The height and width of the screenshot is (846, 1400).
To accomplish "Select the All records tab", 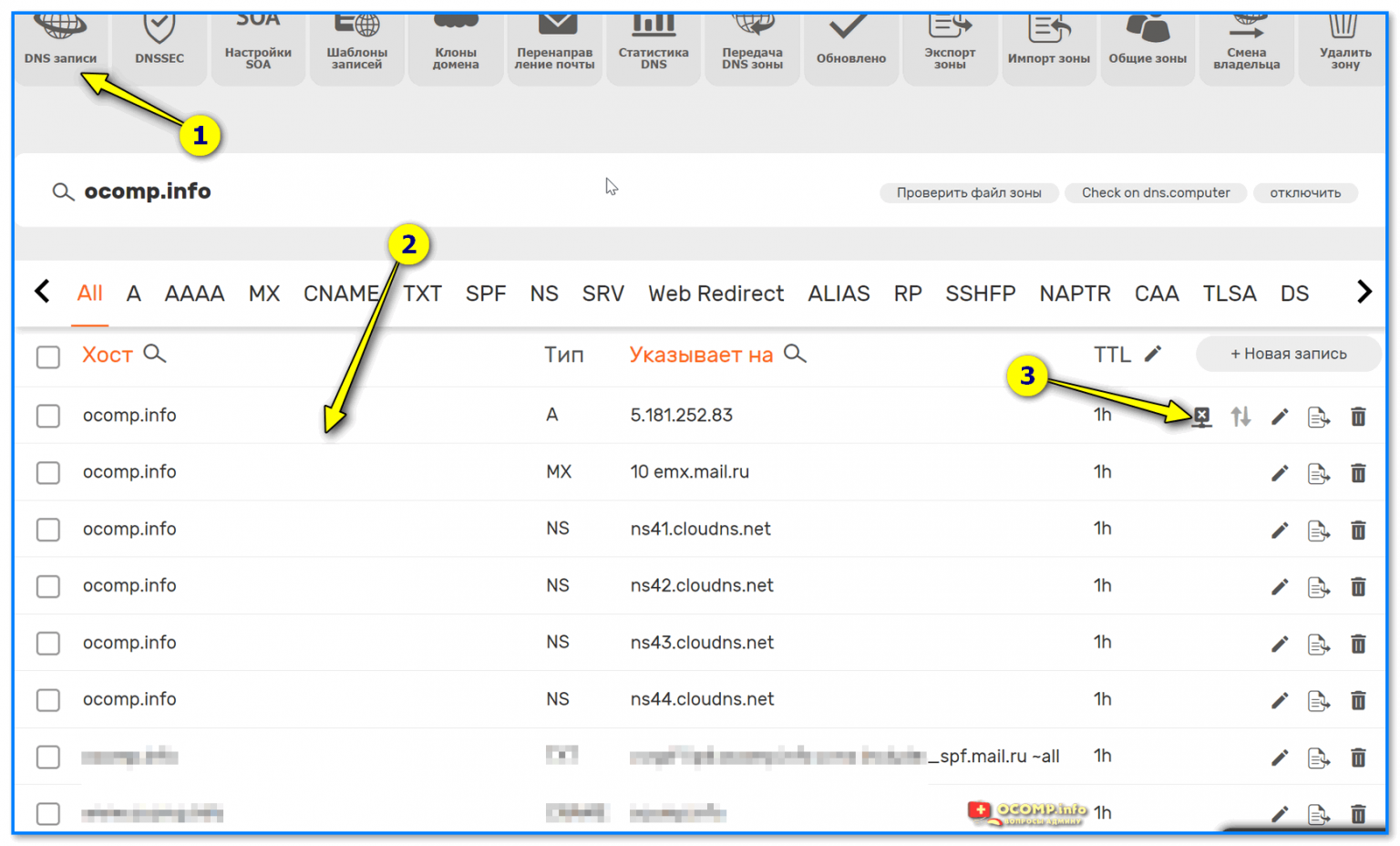I will tap(89, 294).
